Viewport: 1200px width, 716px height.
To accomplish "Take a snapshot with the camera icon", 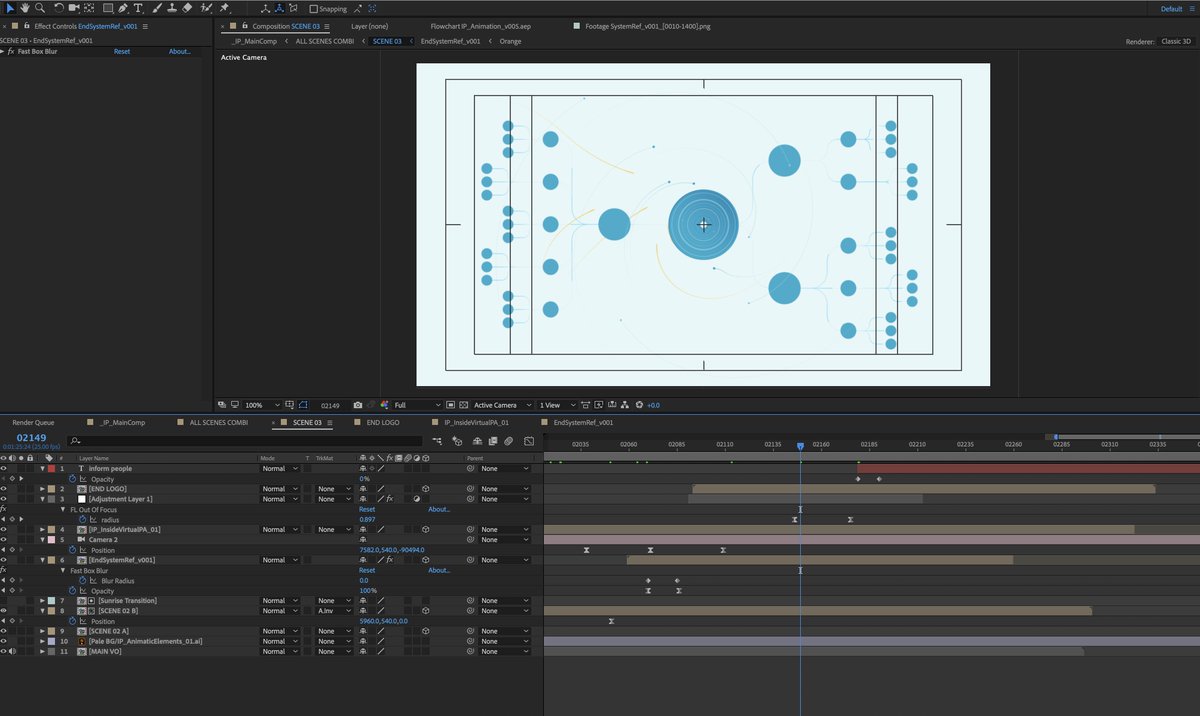I will tap(358, 405).
